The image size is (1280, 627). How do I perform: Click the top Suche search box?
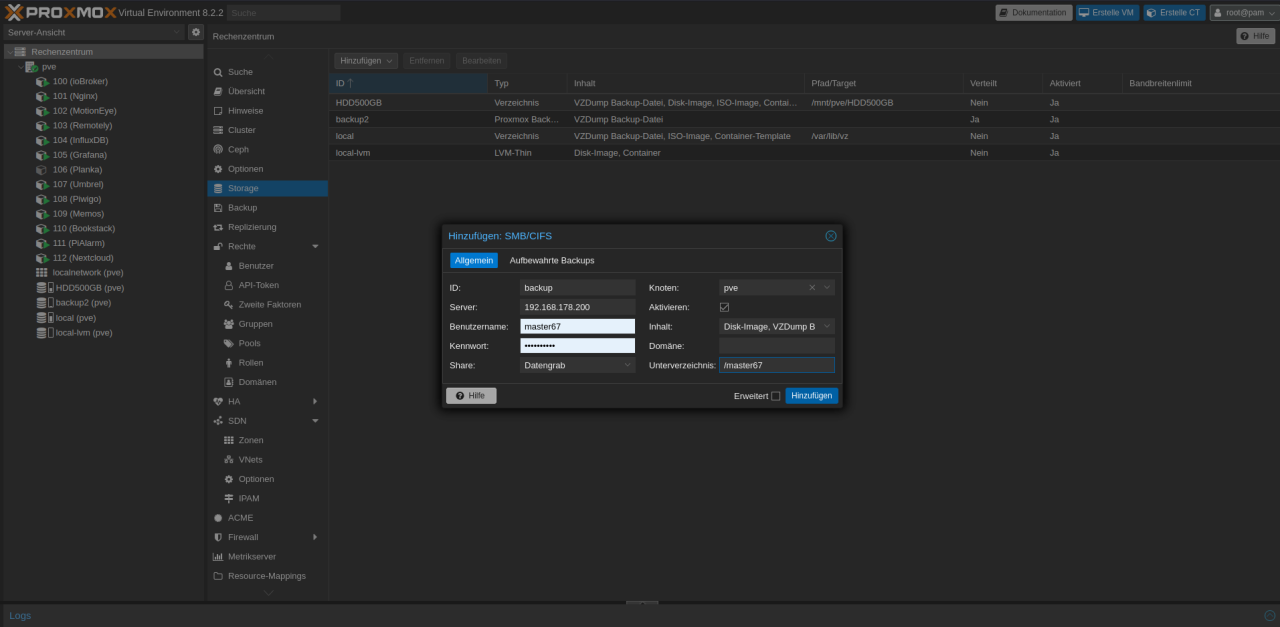284,13
